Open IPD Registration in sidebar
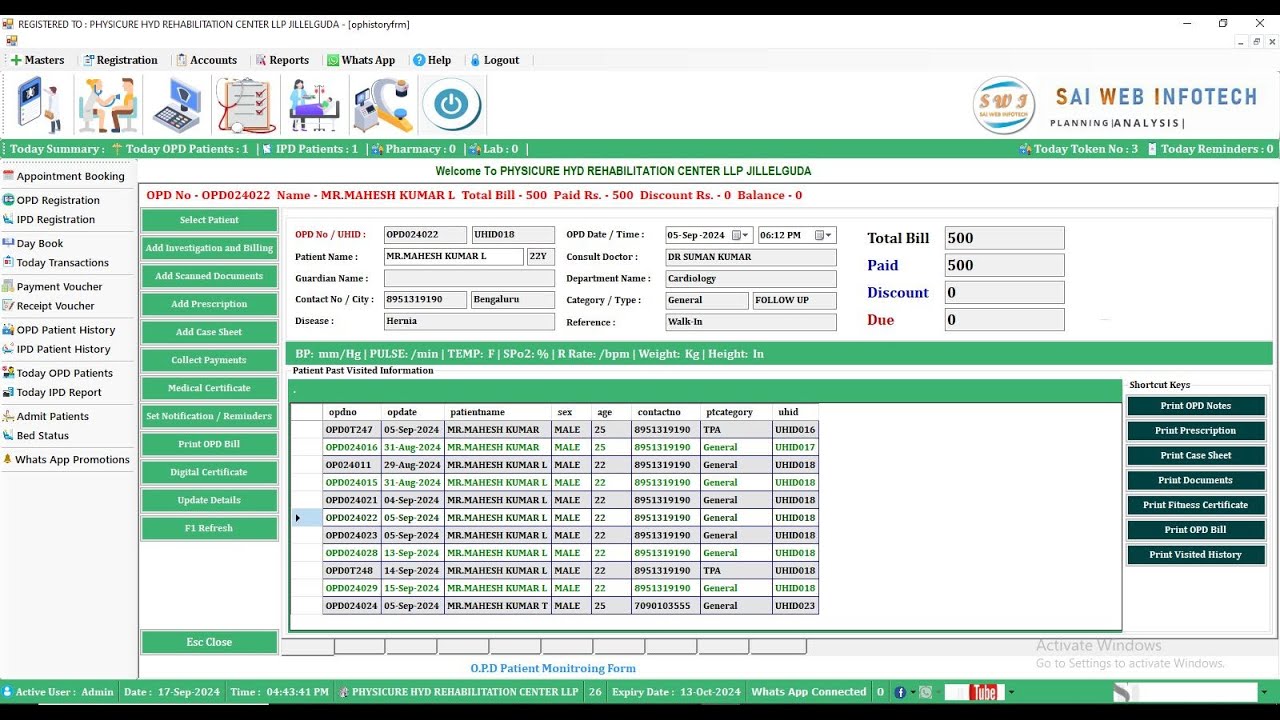The image size is (1280, 720). click(49, 219)
